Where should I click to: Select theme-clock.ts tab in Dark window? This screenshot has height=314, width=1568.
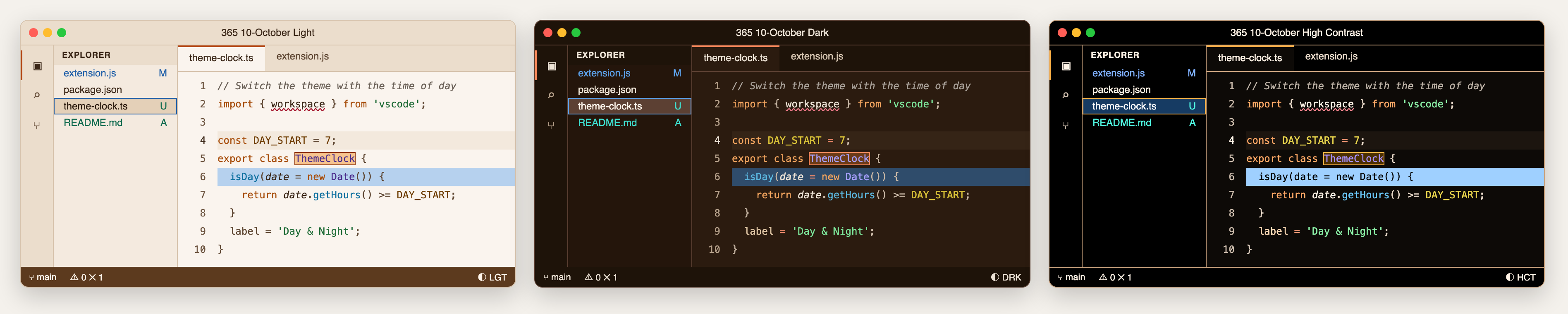[735, 58]
